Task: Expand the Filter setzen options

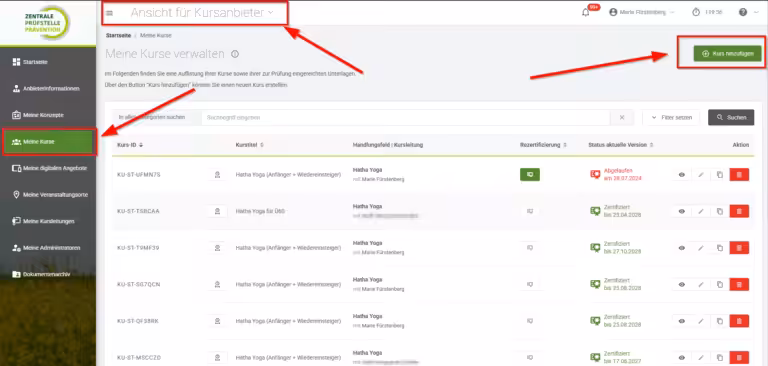Action: 671,118
